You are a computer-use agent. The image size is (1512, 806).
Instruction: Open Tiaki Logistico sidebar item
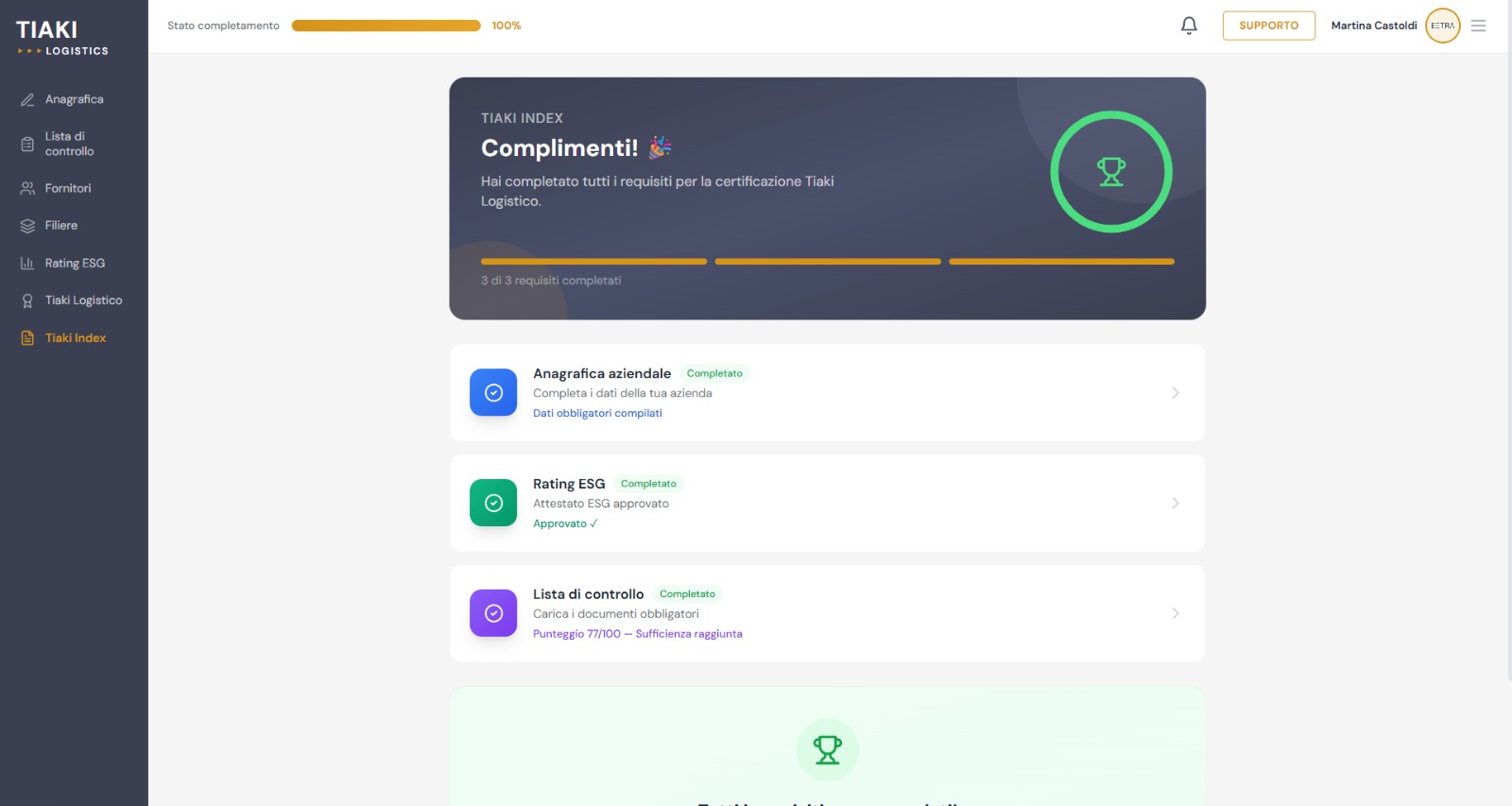[x=74, y=300]
